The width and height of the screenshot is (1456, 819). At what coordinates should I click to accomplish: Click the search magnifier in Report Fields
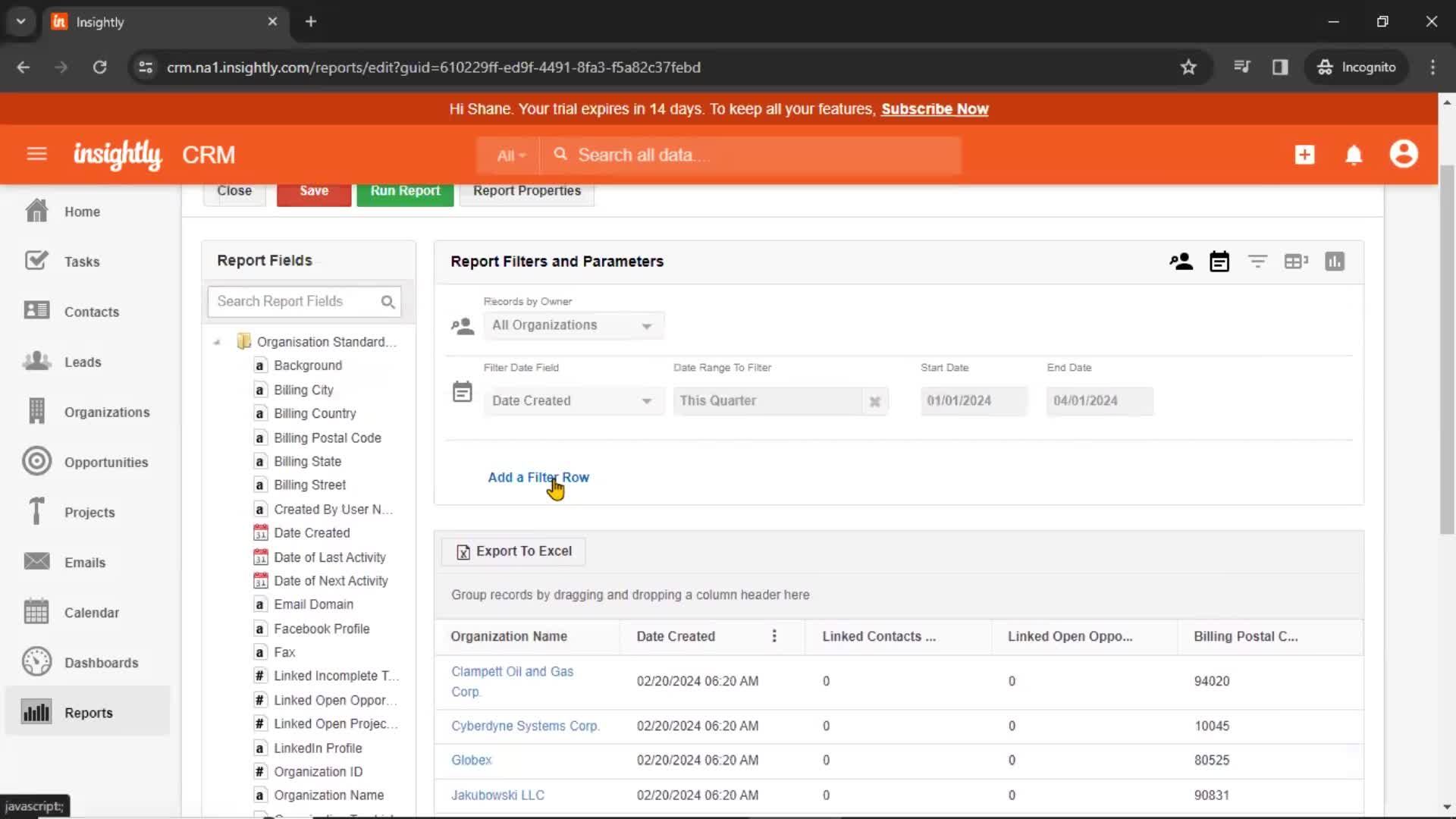coord(388,302)
